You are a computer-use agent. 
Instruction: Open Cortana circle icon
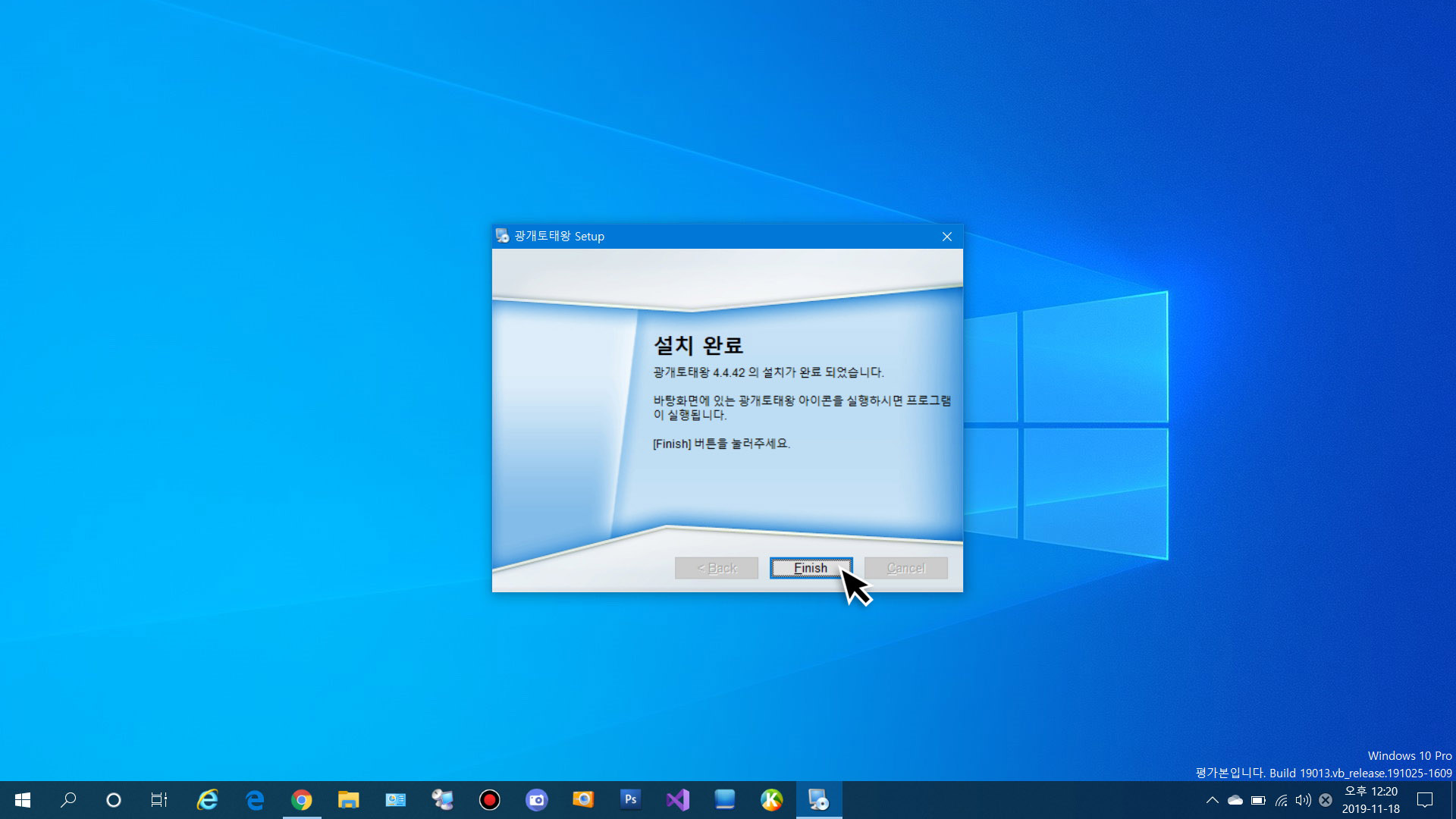pos(114,800)
